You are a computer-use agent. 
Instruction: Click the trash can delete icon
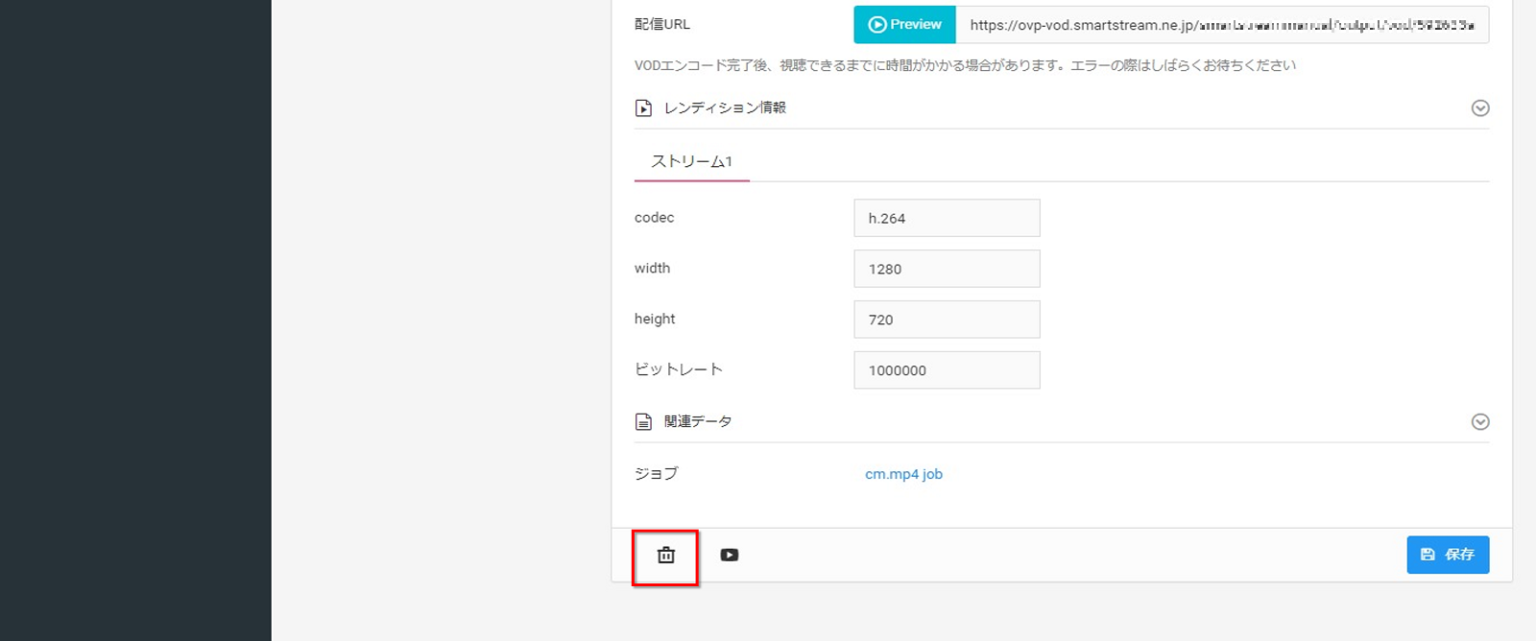[x=666, y=555]
